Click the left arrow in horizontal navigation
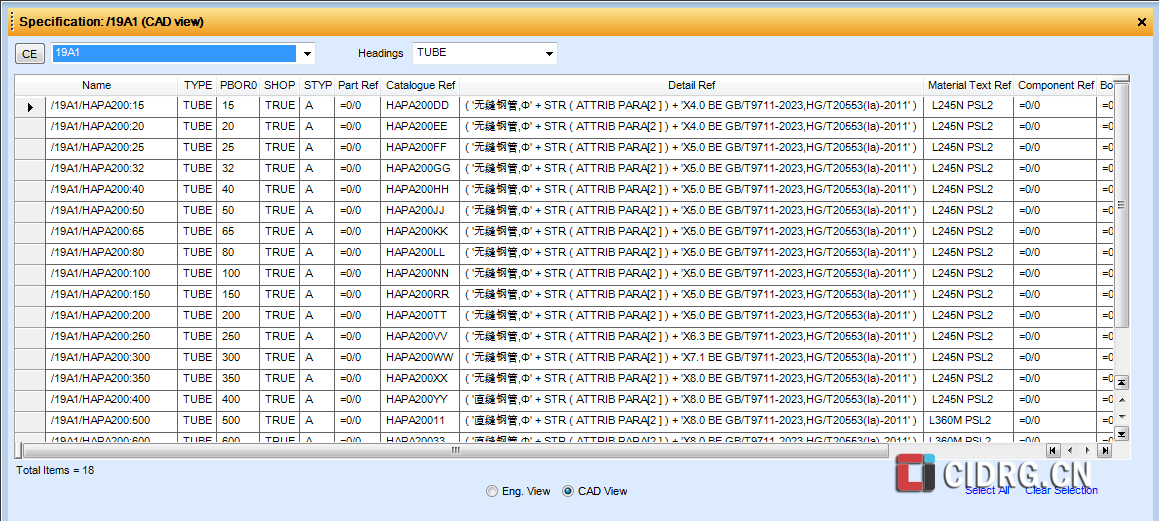Screen dimensions: 1159x521 point(1069,450)
